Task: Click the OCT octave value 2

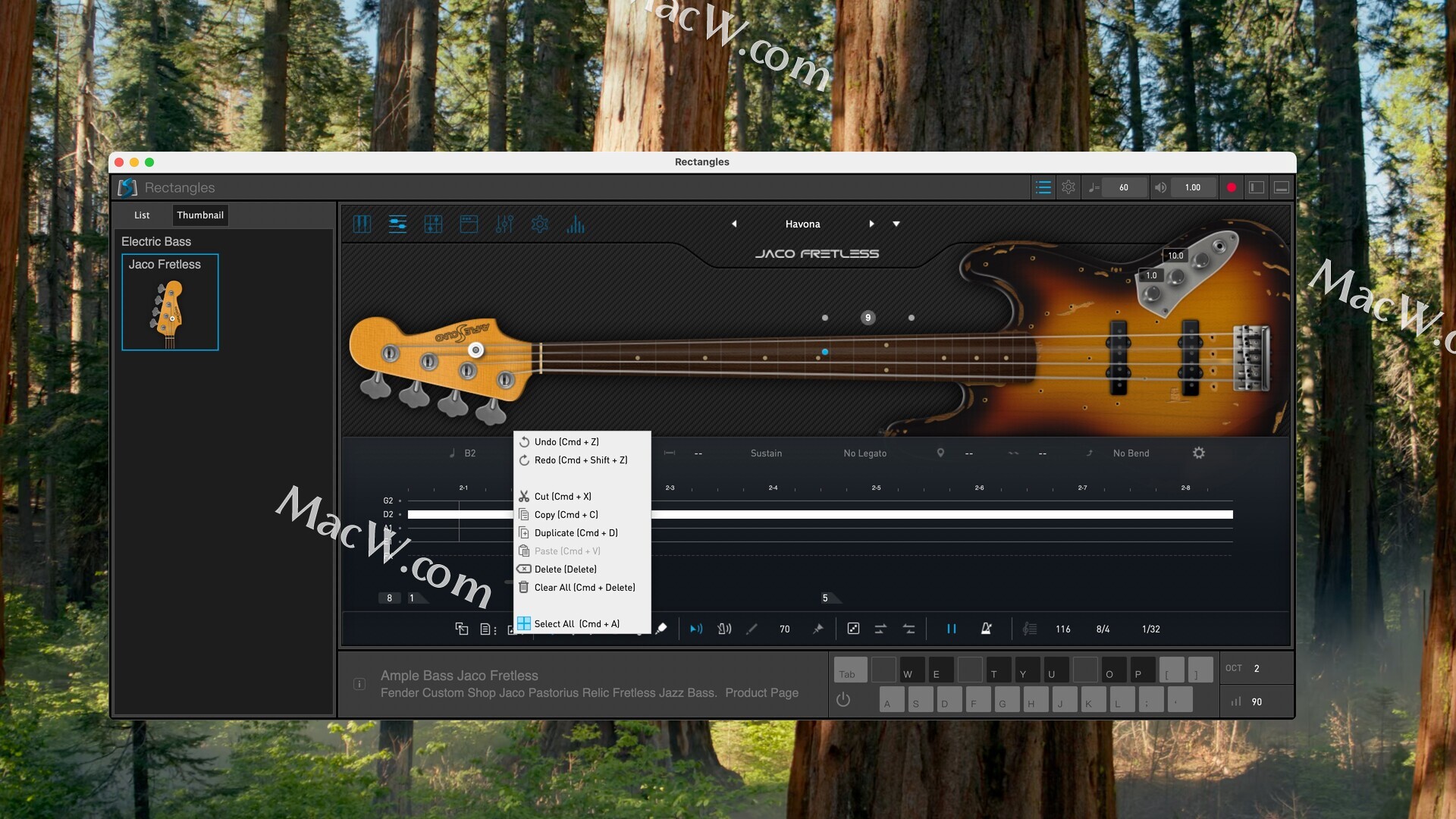Action: click(x=1257, y=669)
